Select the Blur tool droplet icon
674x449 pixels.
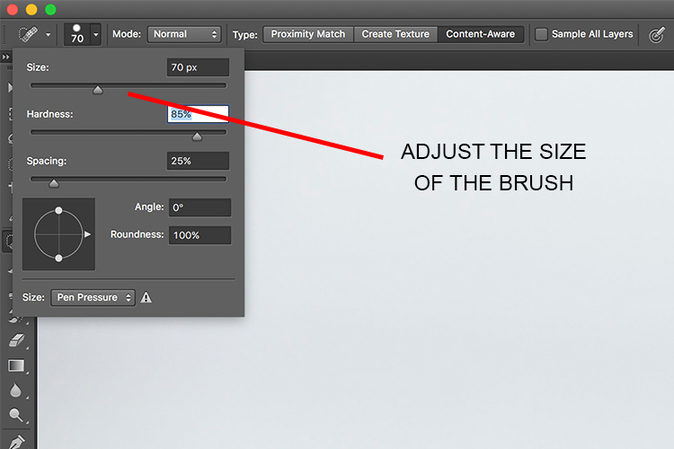point(16,391)
